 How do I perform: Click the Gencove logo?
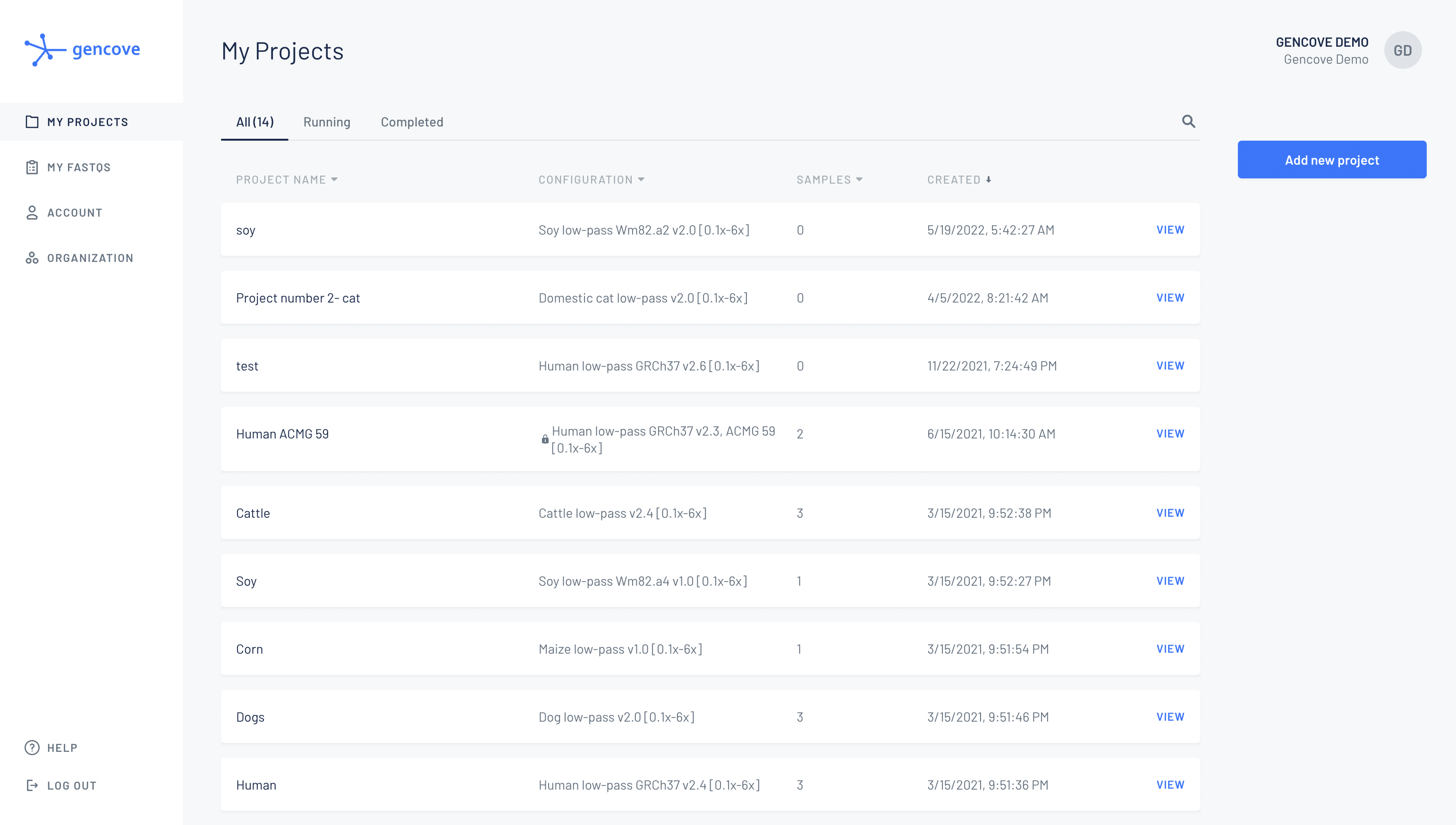pyautogui.click(x=83, y=50)
